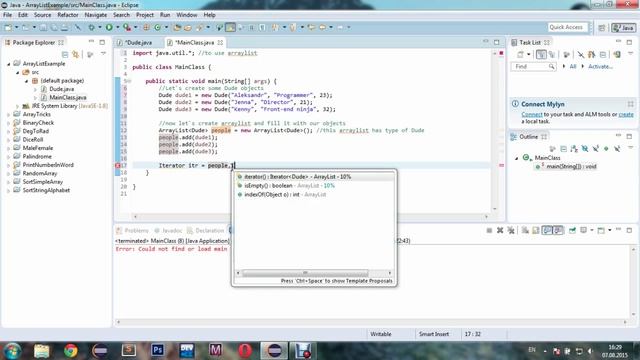Open File Explorer from the taskbar

pos(41,350)
